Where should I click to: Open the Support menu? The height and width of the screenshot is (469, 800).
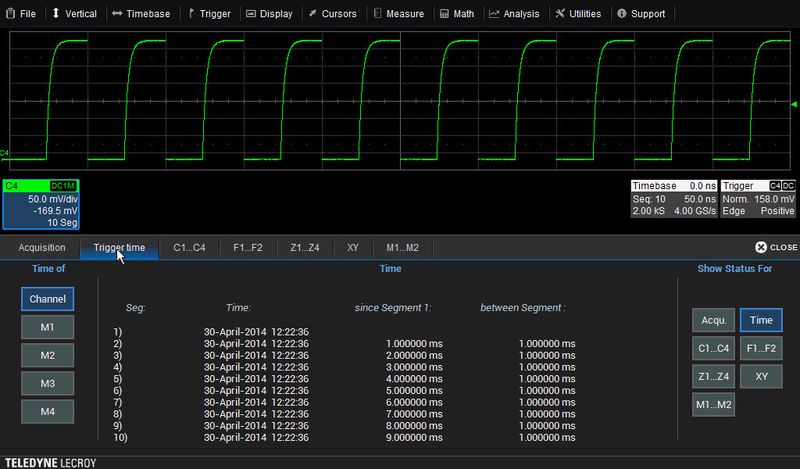pyautogui.click(x=641, y=14)
